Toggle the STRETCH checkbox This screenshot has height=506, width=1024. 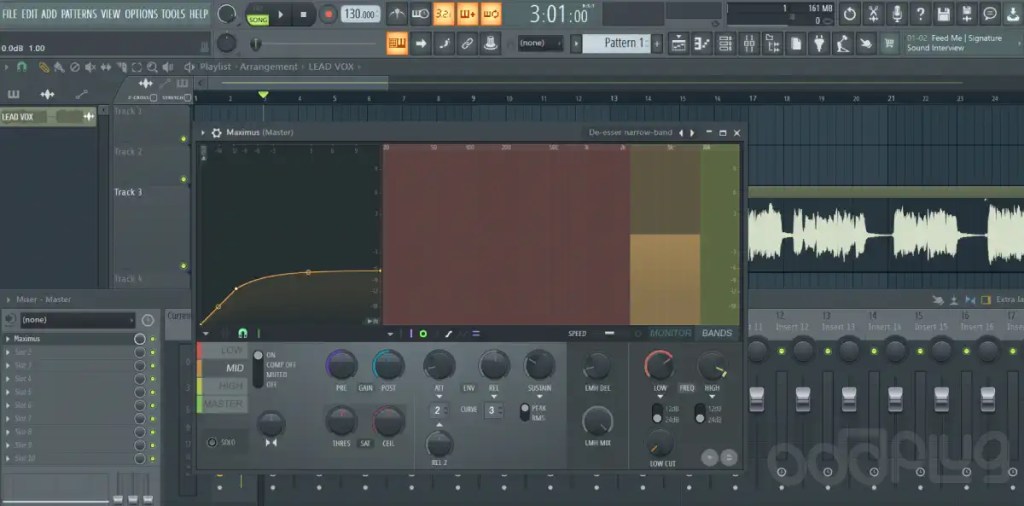click(x=187, y=98)
